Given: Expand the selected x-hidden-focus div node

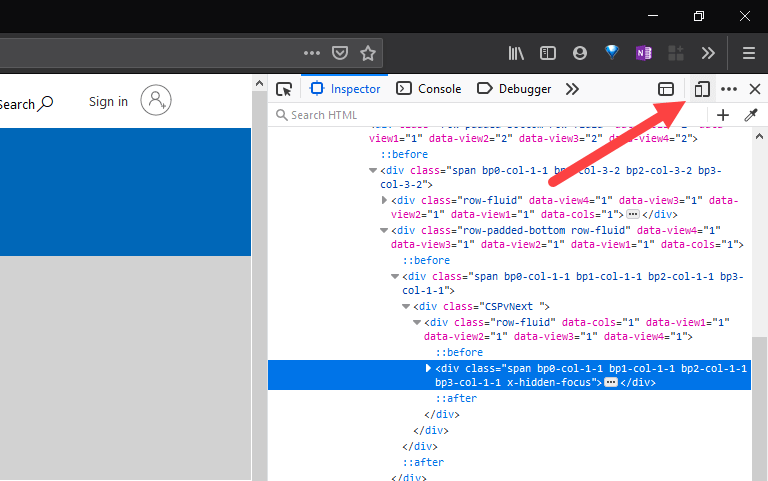Looking at the screenshot, I should pos(428,368).
